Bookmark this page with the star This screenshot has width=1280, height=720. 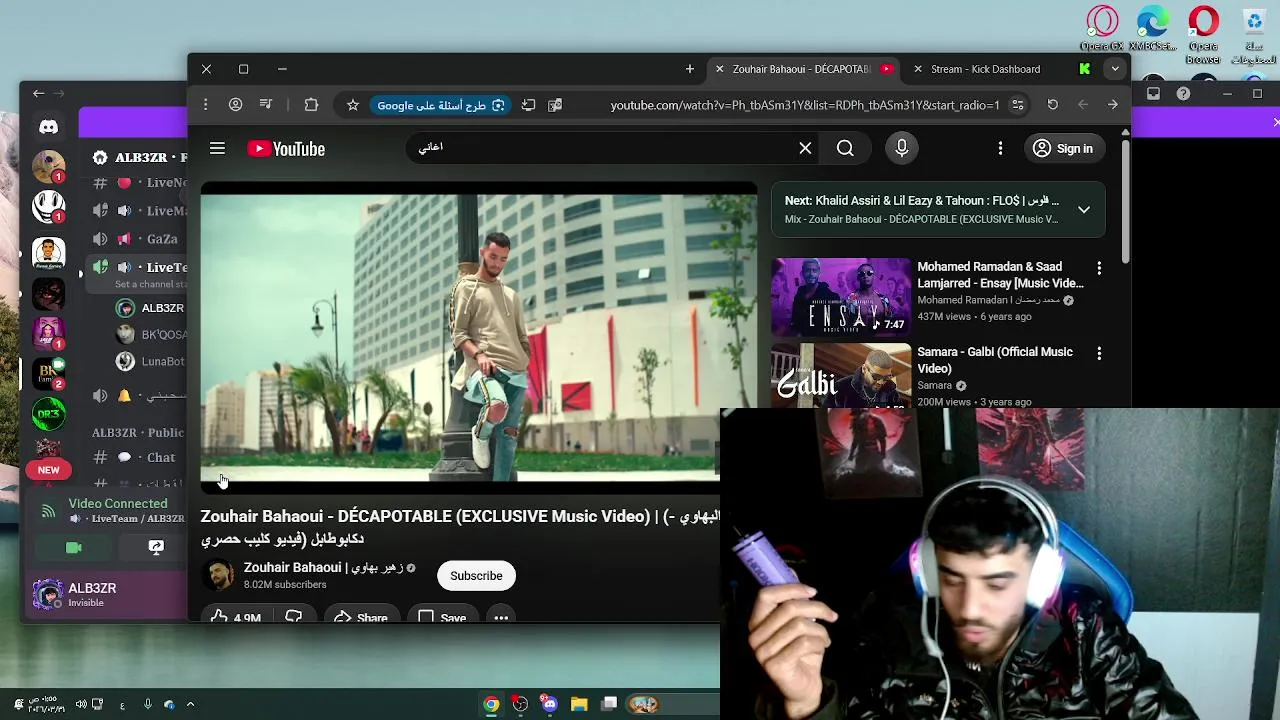(352, 105)
